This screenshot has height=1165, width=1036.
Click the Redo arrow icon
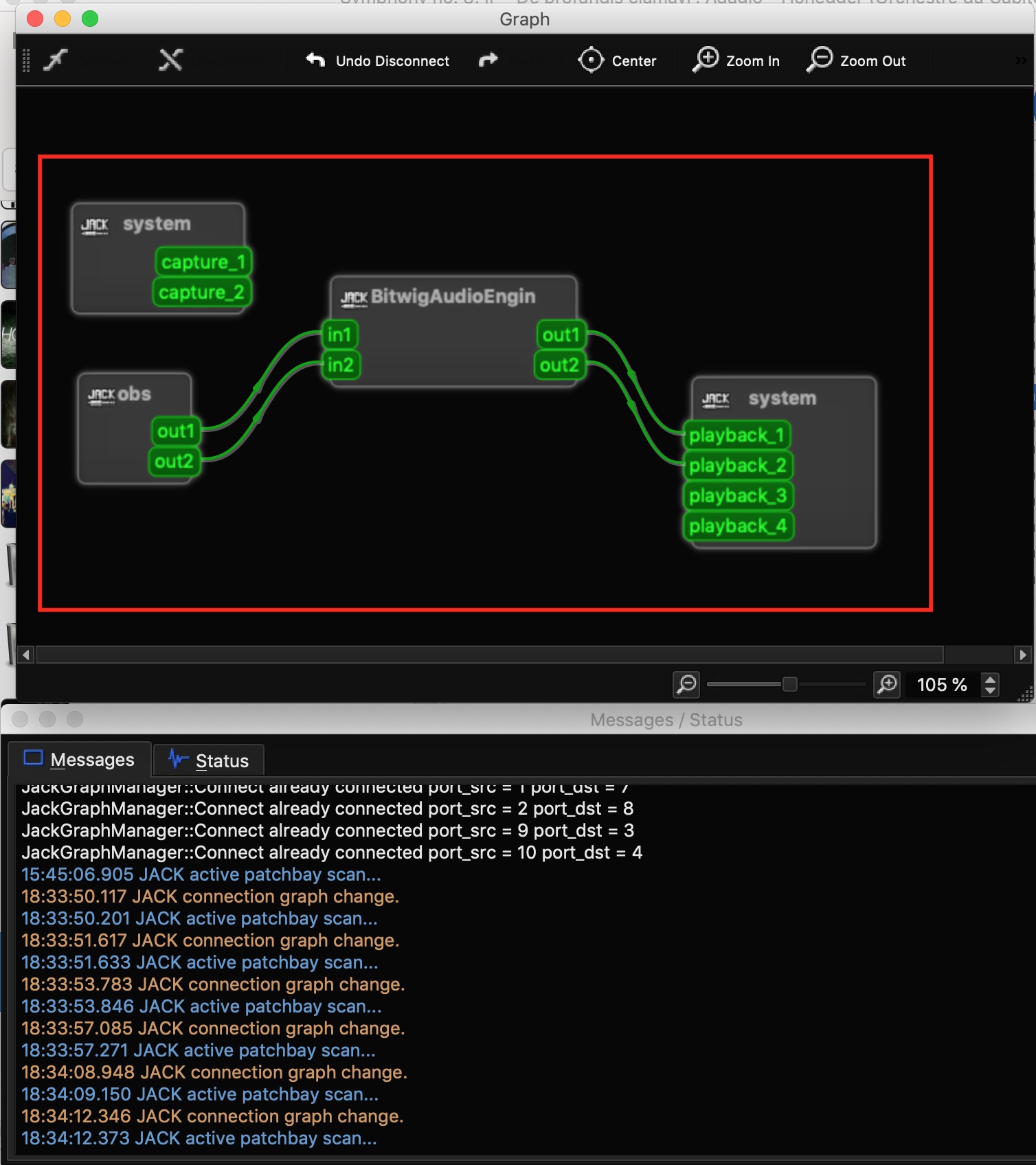point(488,60)
